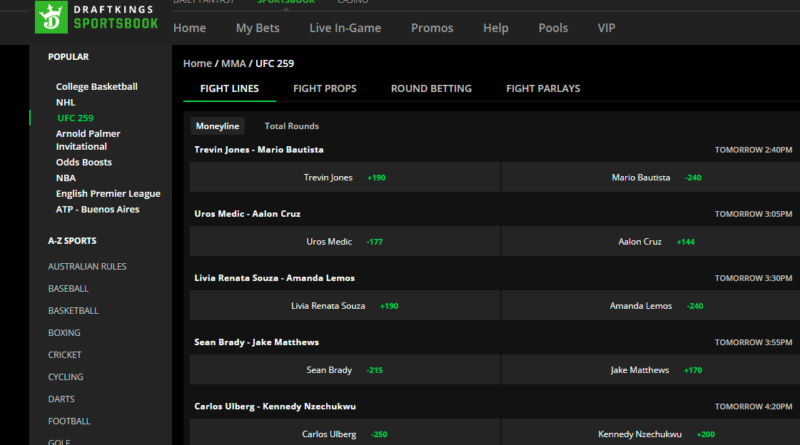Open College Basketball in Popular list
The image size is (800, 445).
point(97,87)
